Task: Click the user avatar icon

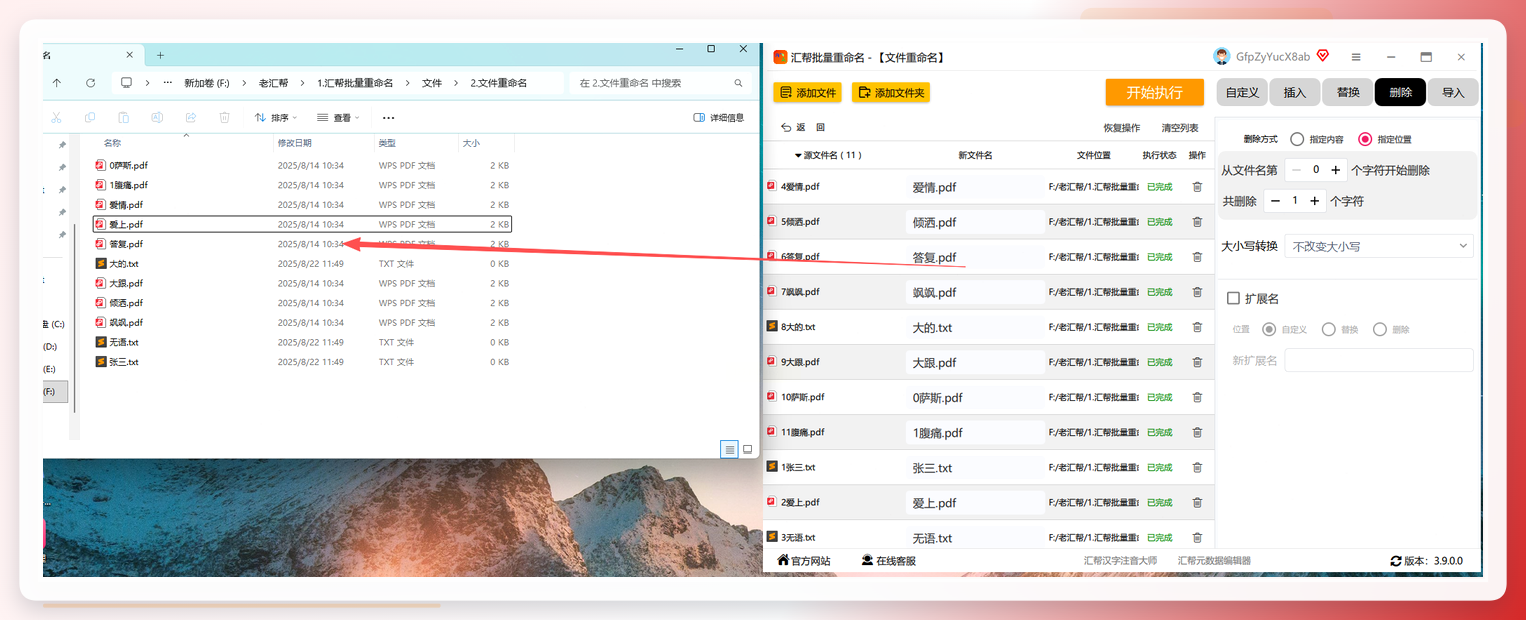Action: (1222, 56)
